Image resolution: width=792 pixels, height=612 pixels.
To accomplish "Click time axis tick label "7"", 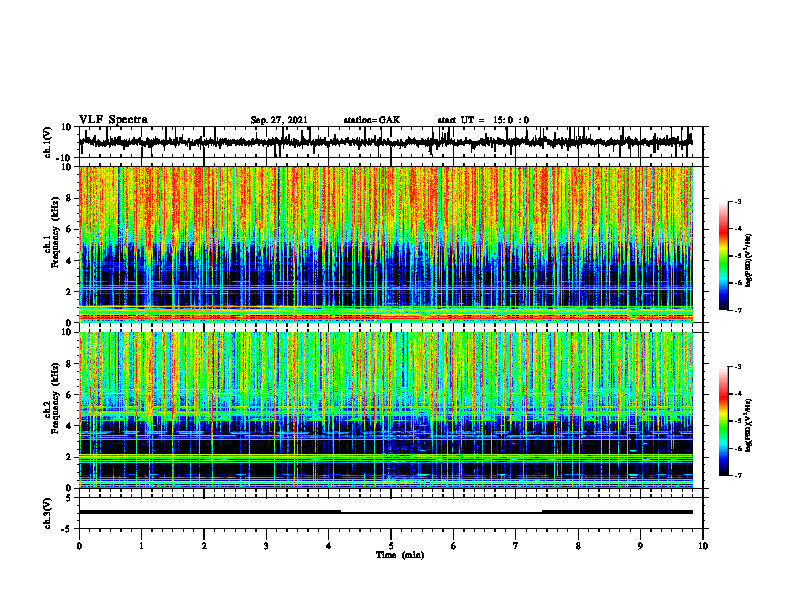I will (516, 546).
